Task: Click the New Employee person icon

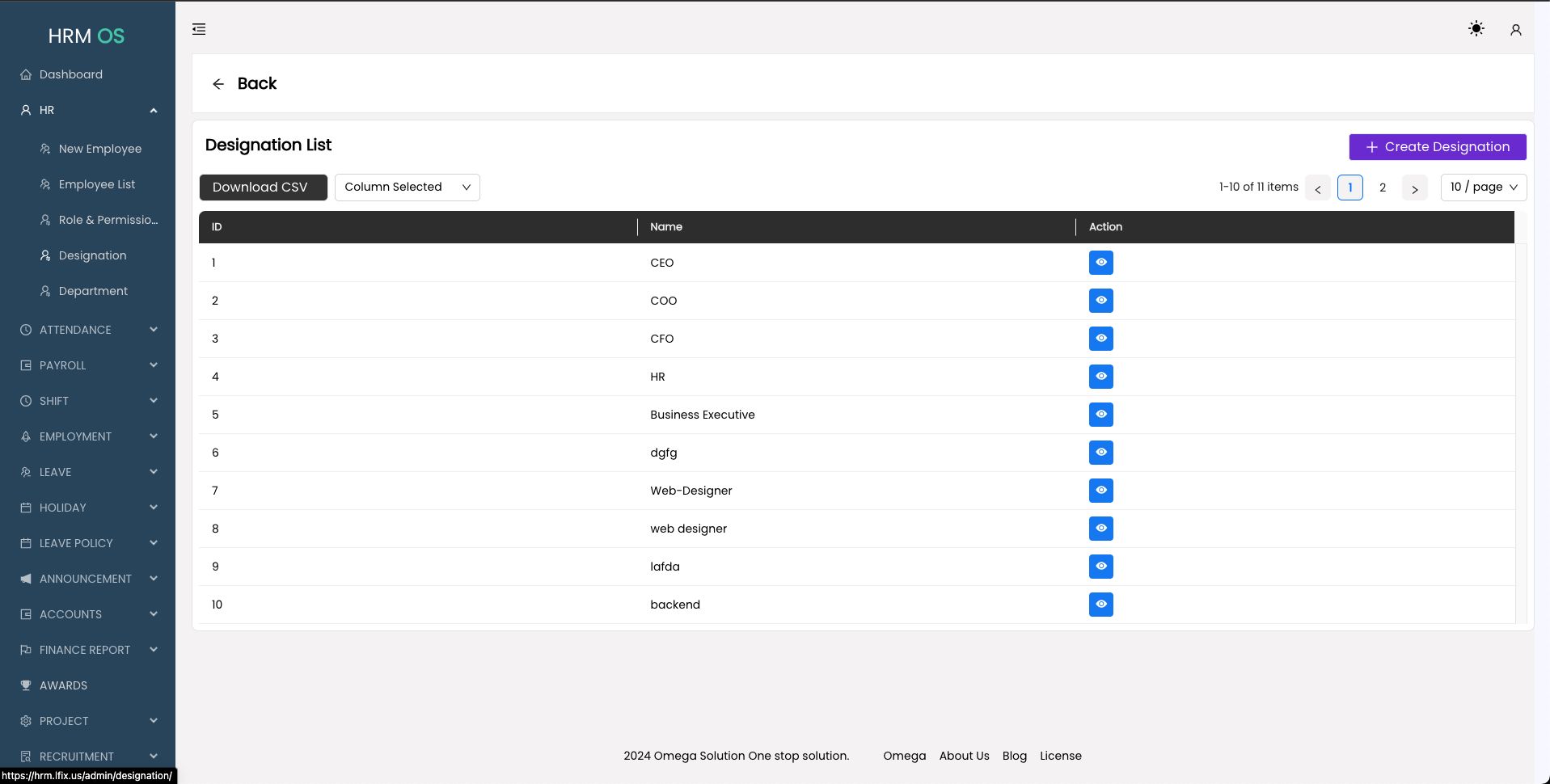Action: (x=45, y=149)
